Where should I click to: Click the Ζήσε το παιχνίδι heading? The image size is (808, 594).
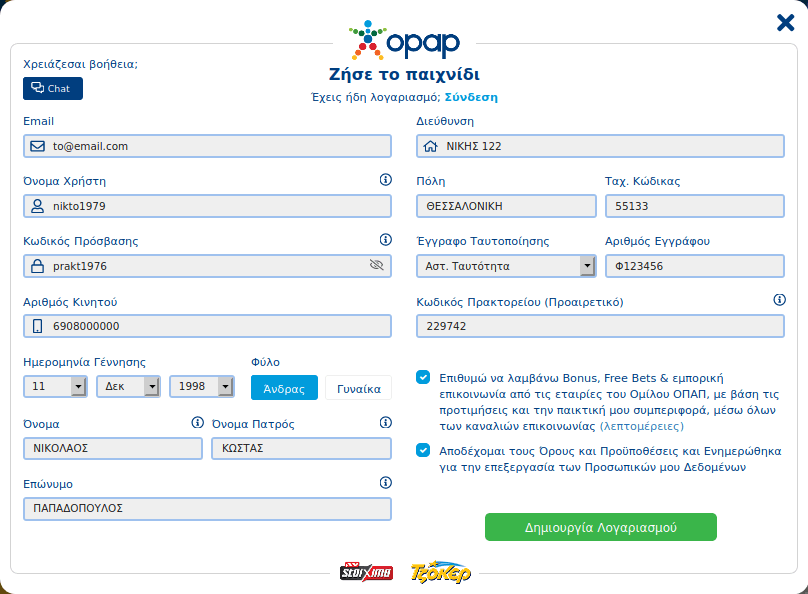[x=405, y=74]
